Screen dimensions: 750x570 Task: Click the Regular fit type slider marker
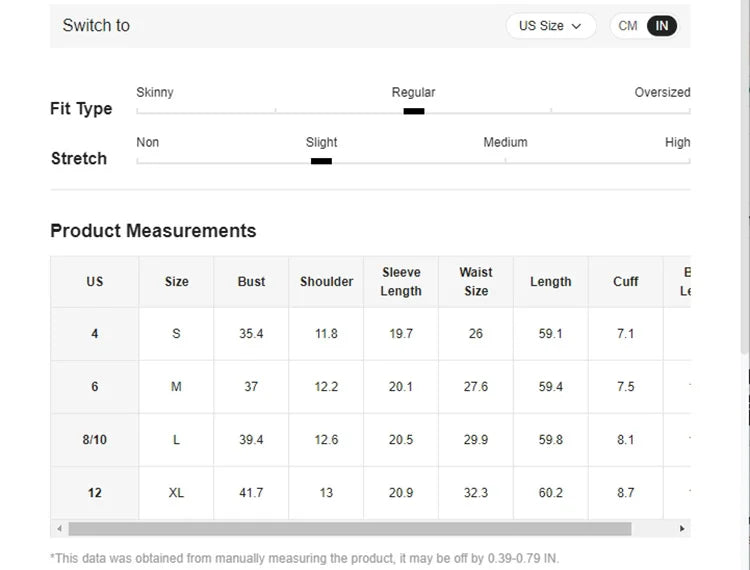coord(414,111)
